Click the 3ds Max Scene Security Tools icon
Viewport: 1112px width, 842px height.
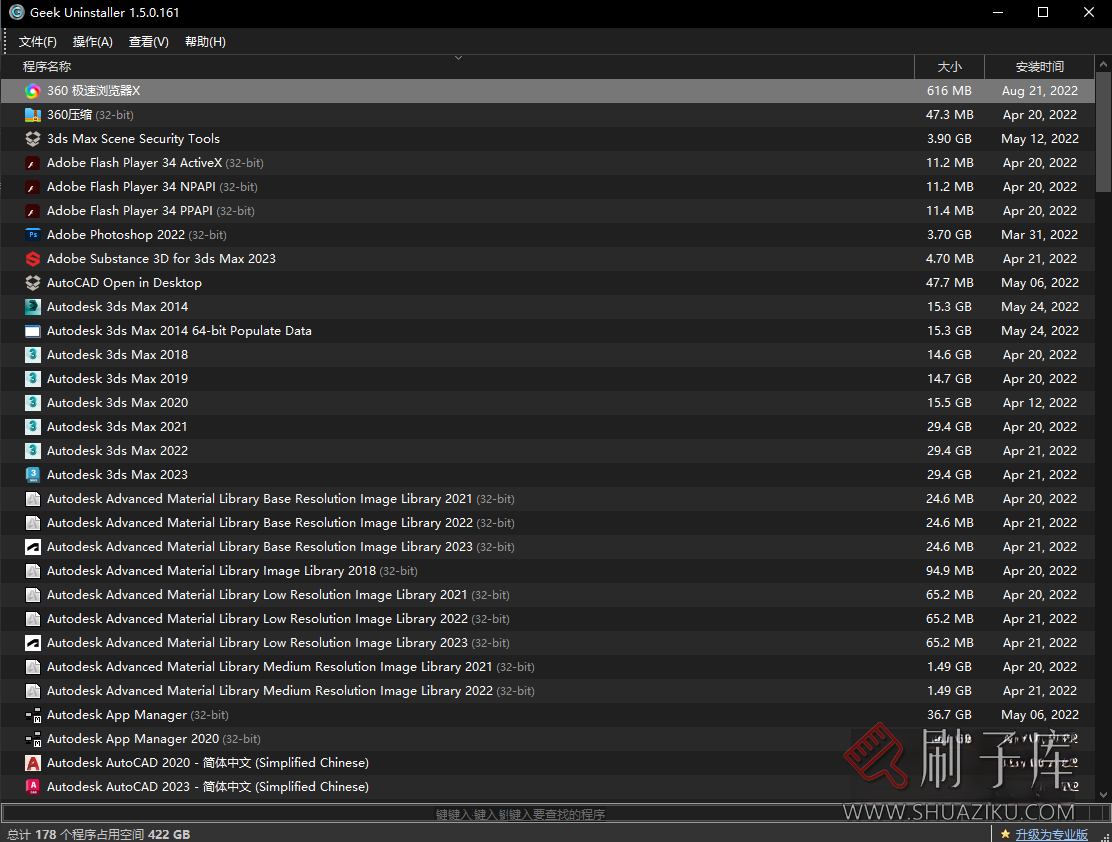point(33,139)
